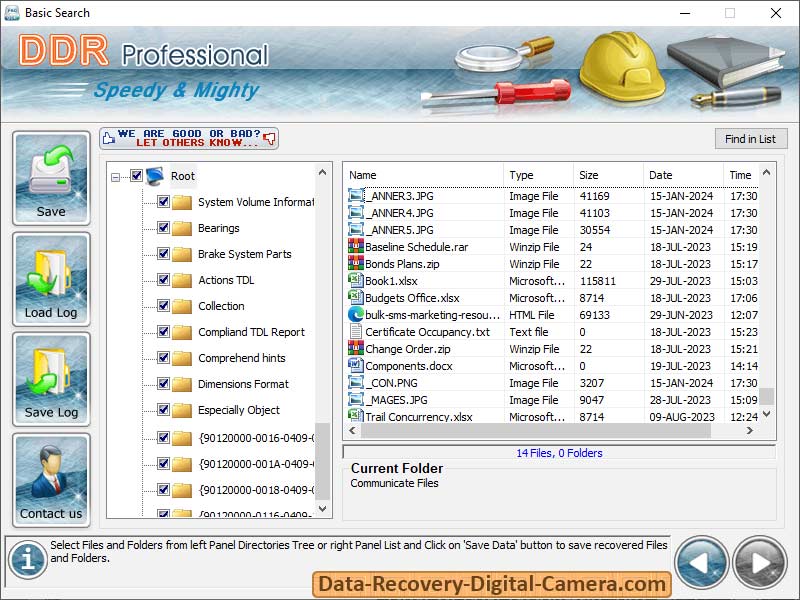The width and height of the screenshot is (800, 600).
Task: Click the thumbs-up icon on feedback banner
Action: pos(108,138)
